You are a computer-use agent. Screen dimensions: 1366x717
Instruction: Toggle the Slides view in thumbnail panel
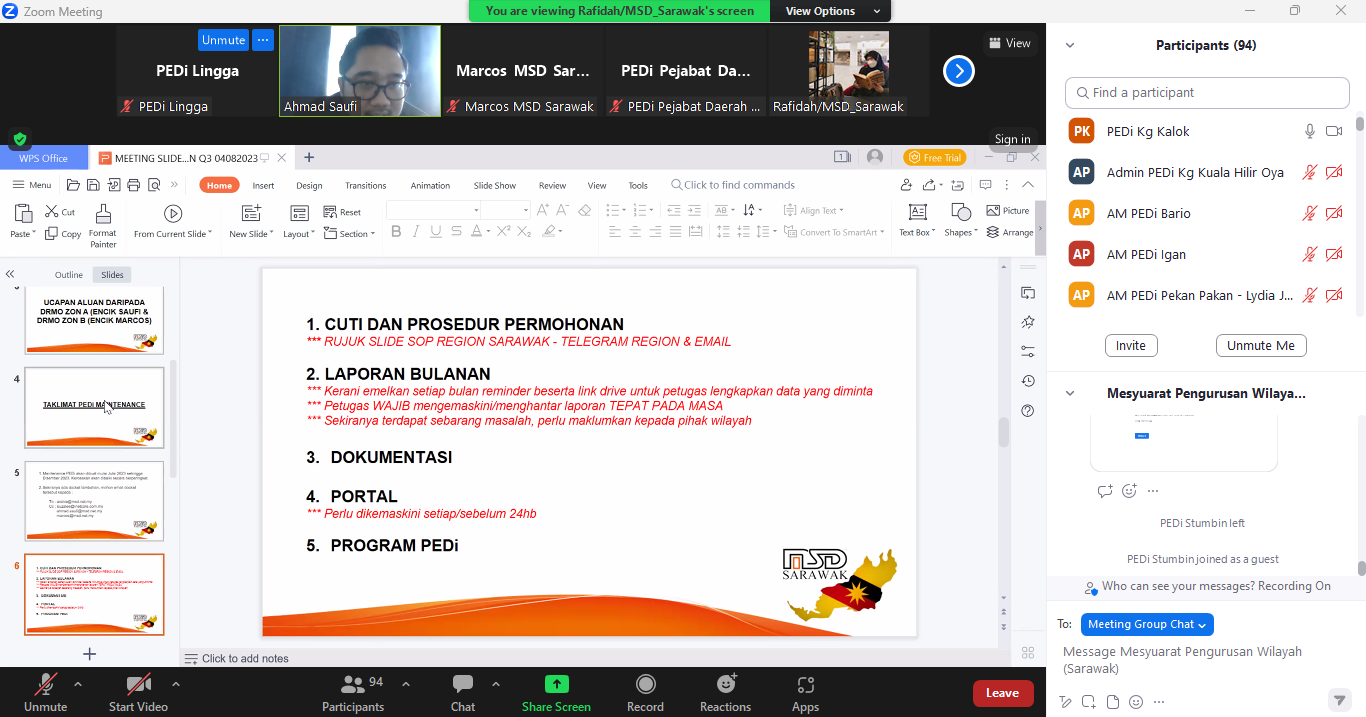pyautogui.click(x=112, y=275)
